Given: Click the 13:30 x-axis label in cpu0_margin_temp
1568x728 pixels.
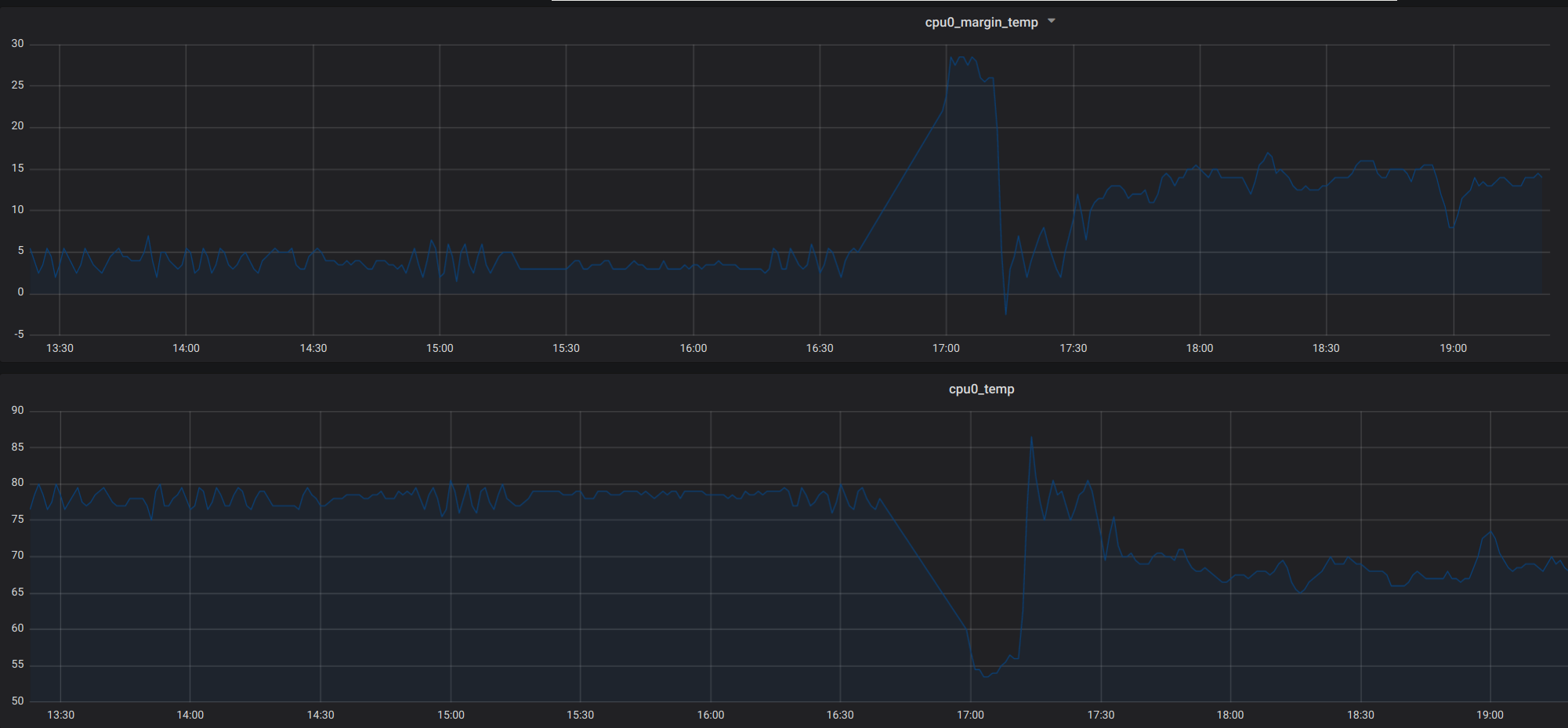Looking at the screenshot, I should [x=60, y=348].
